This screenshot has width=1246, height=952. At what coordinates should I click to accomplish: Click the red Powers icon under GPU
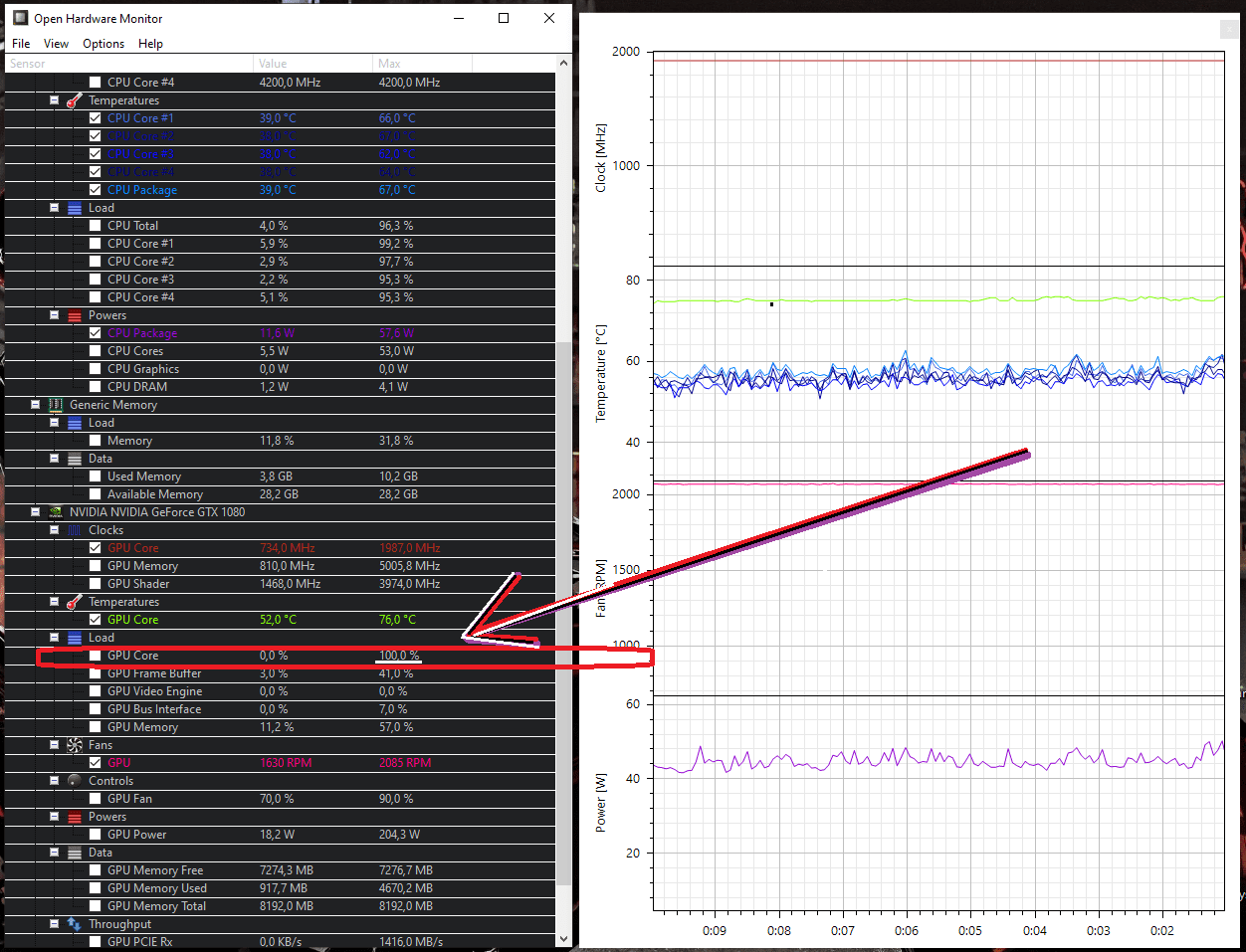(75, 817)
